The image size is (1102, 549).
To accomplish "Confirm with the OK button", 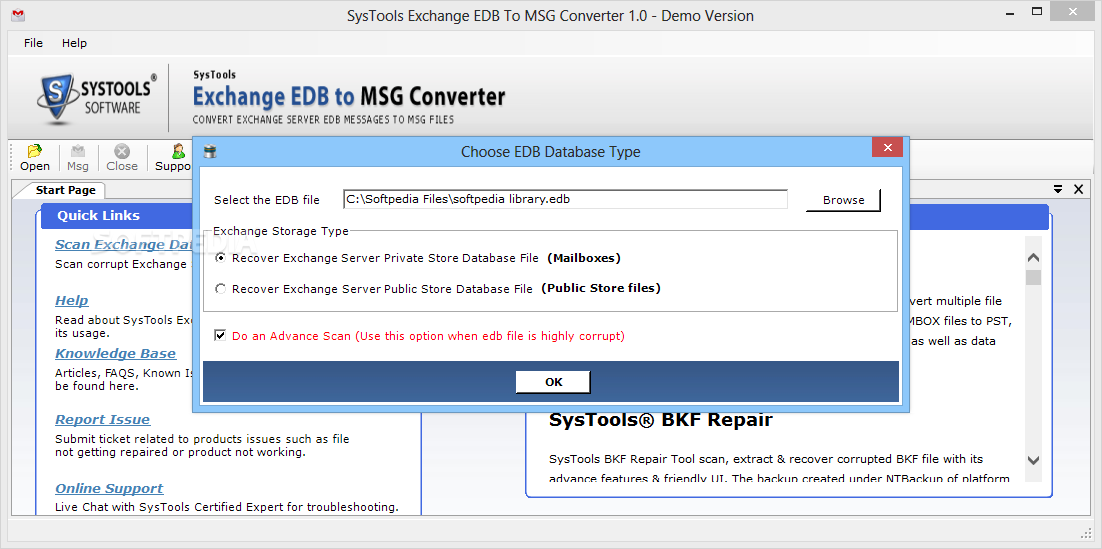I will coord(553,382).
